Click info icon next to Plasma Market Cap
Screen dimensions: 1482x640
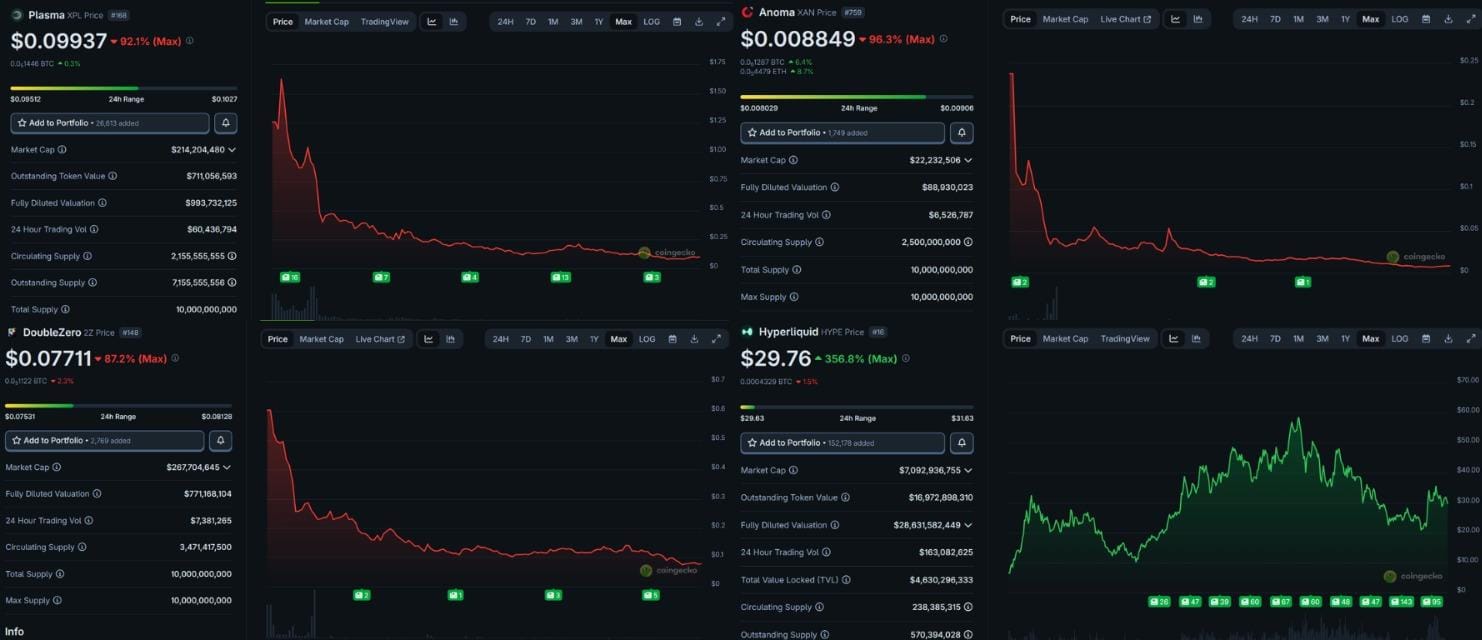[x=62, y=150]
